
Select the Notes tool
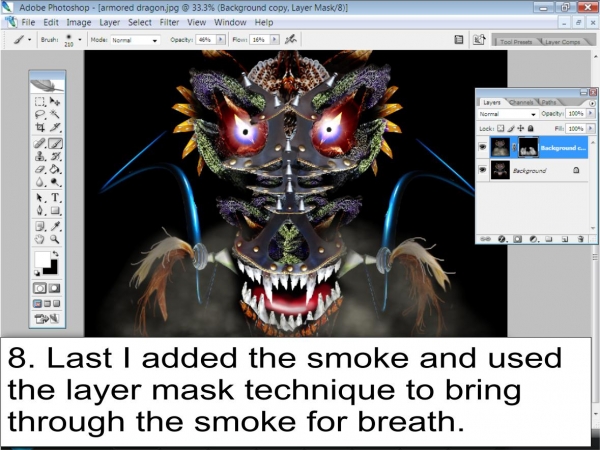40,226
